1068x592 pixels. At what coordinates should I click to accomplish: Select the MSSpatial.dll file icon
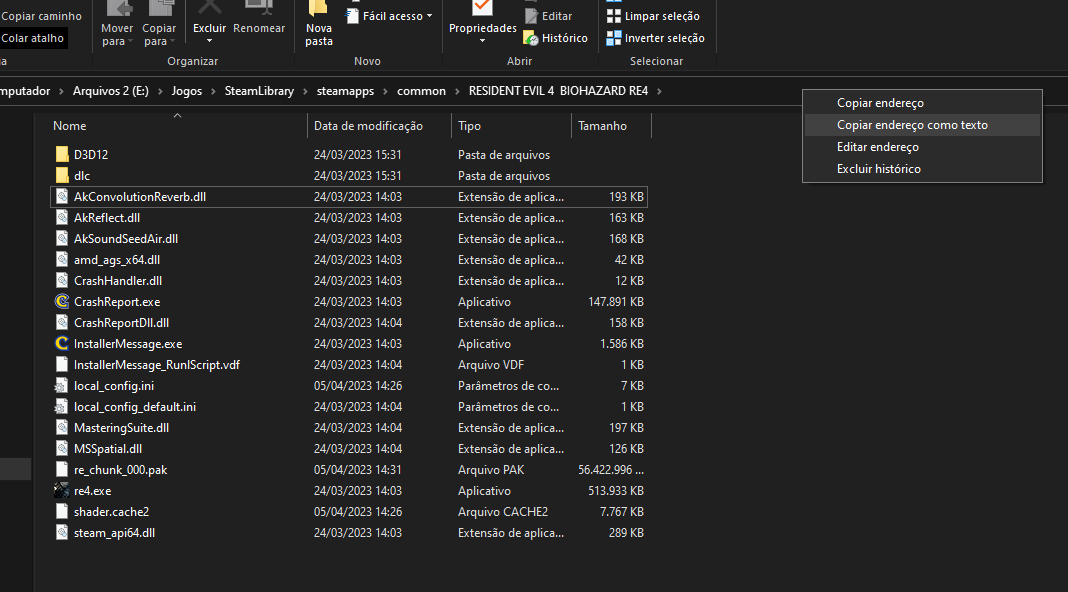[x=62, y=448]
